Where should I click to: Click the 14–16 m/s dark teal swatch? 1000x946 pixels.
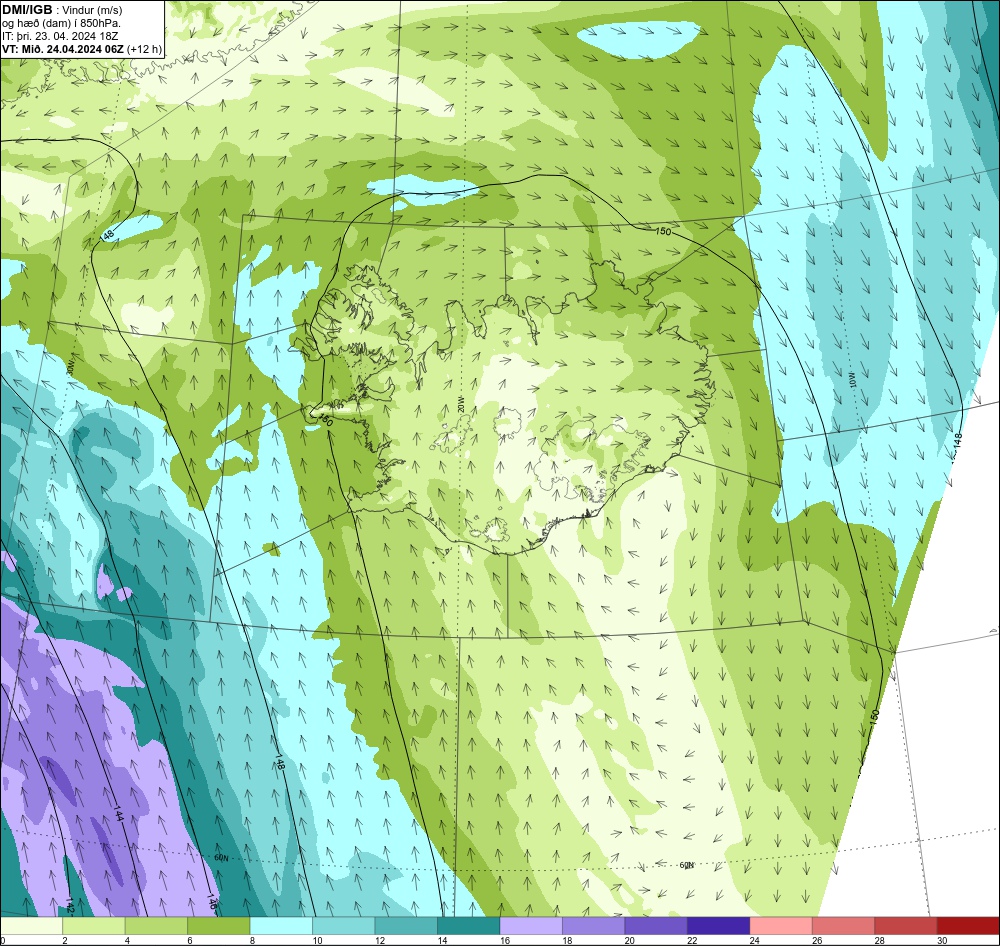coord(469,926)
